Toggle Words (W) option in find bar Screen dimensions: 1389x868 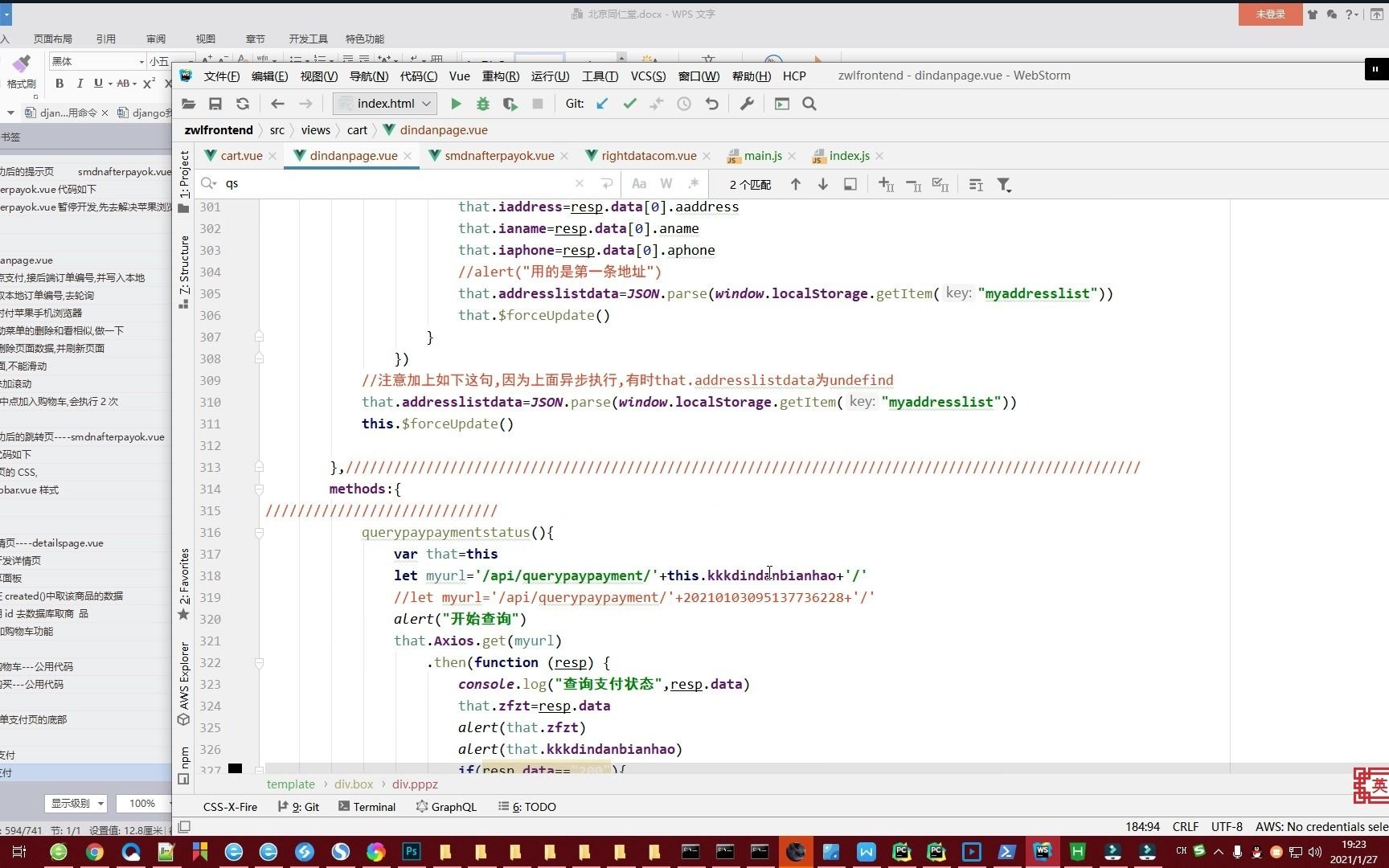[x=666, y=183]
